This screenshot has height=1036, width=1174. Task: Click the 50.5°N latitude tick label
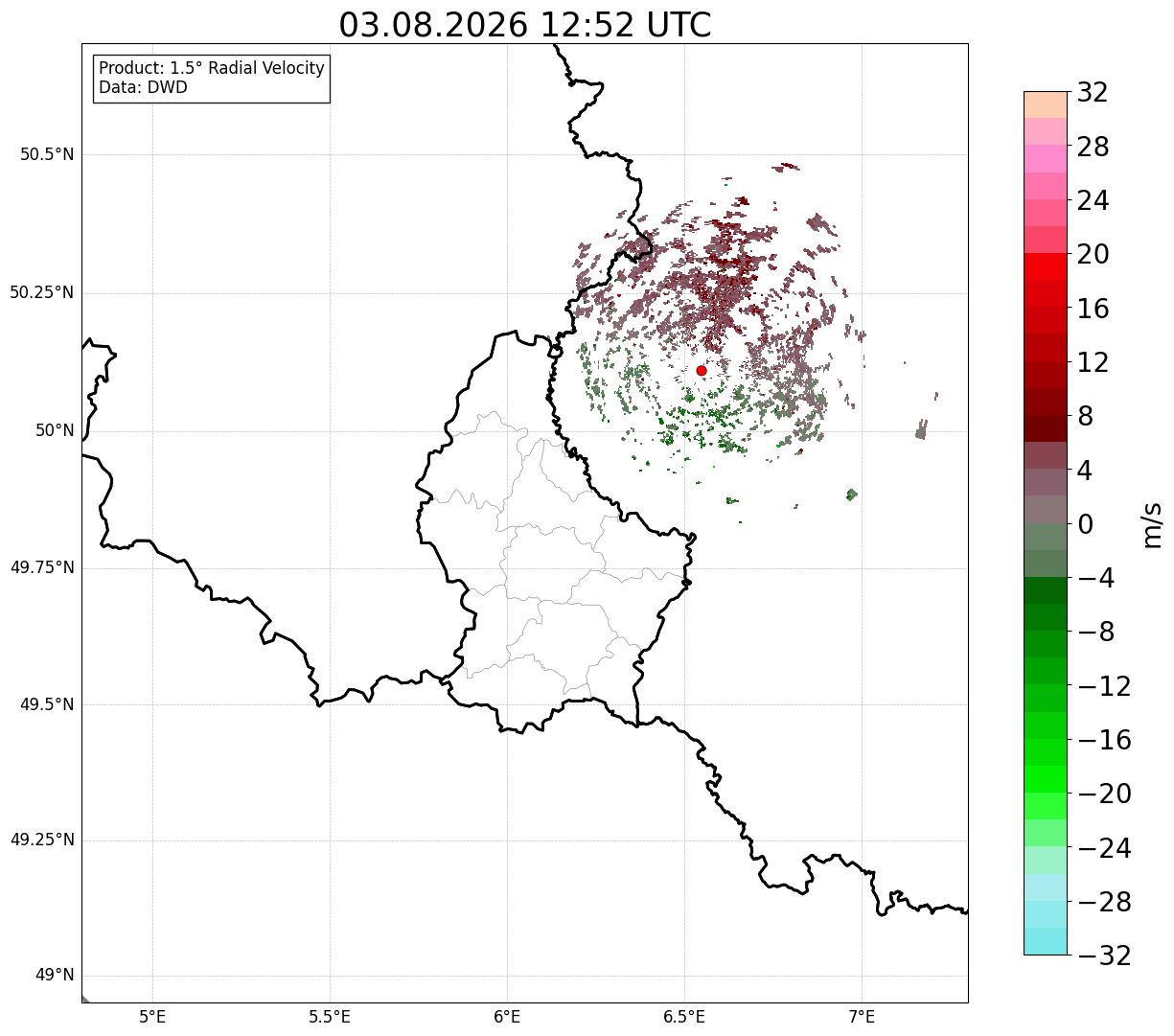47,154
